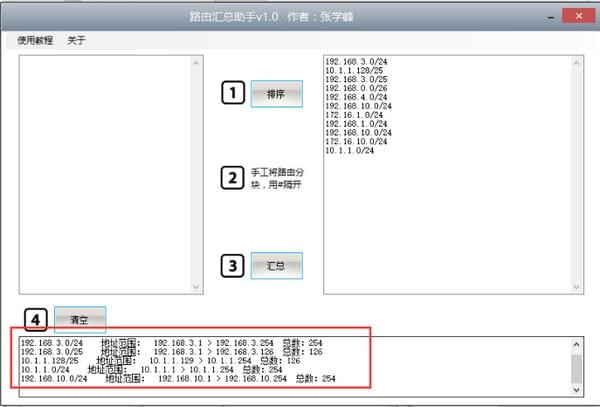Click the down arrow of bottom result scrollbar

coord(577,389)
